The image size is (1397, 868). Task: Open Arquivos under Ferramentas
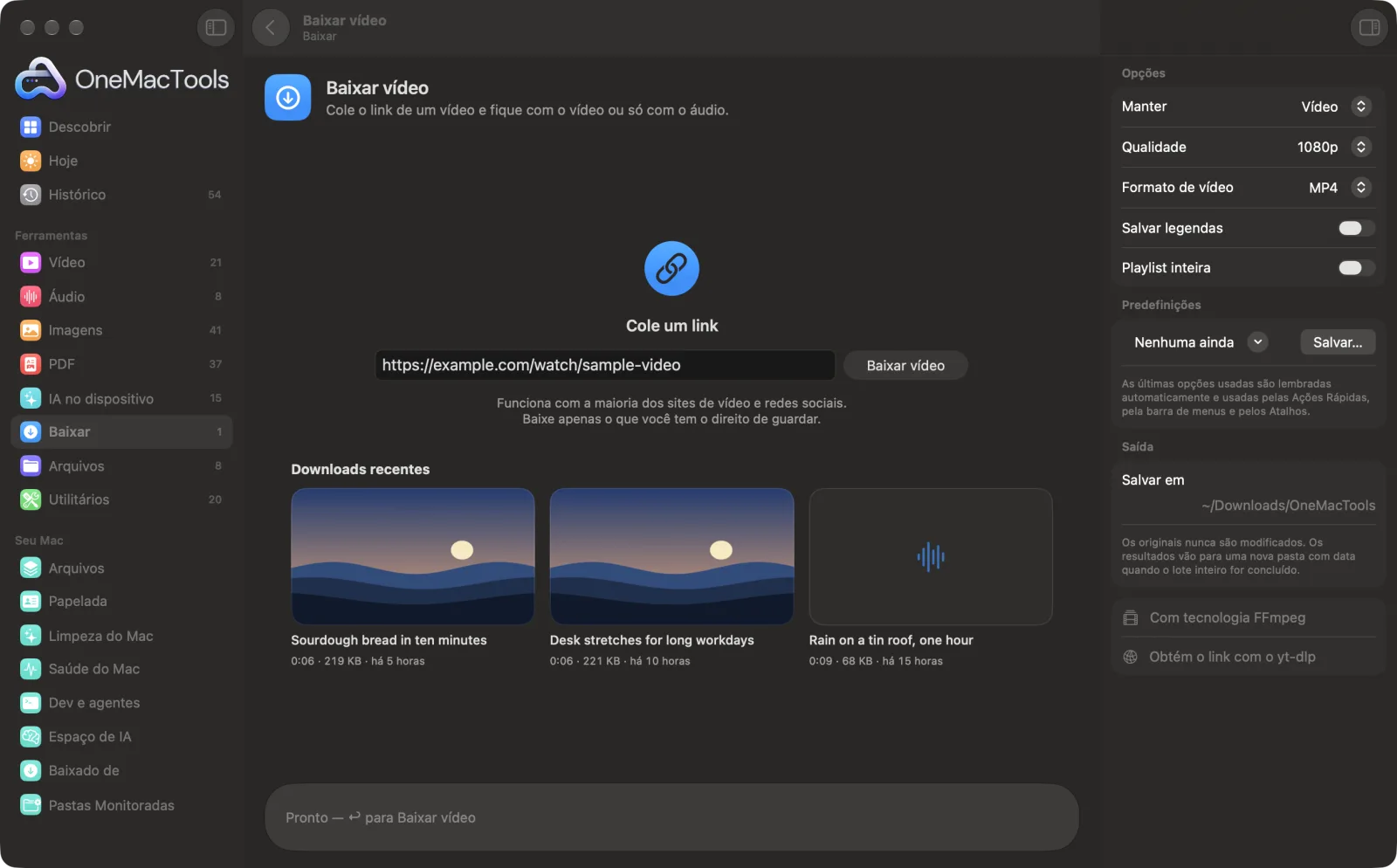click(x=121, y=466)
